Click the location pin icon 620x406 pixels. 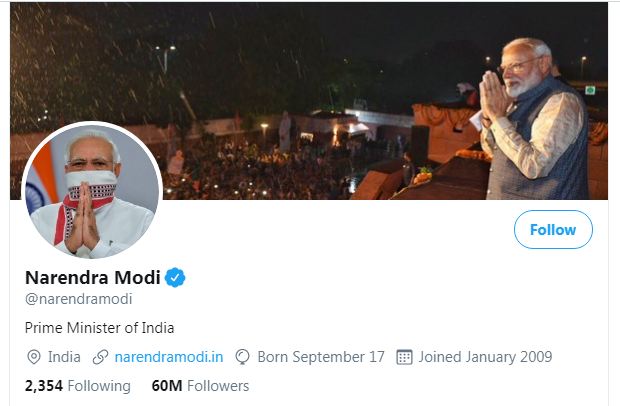point(33,357)
